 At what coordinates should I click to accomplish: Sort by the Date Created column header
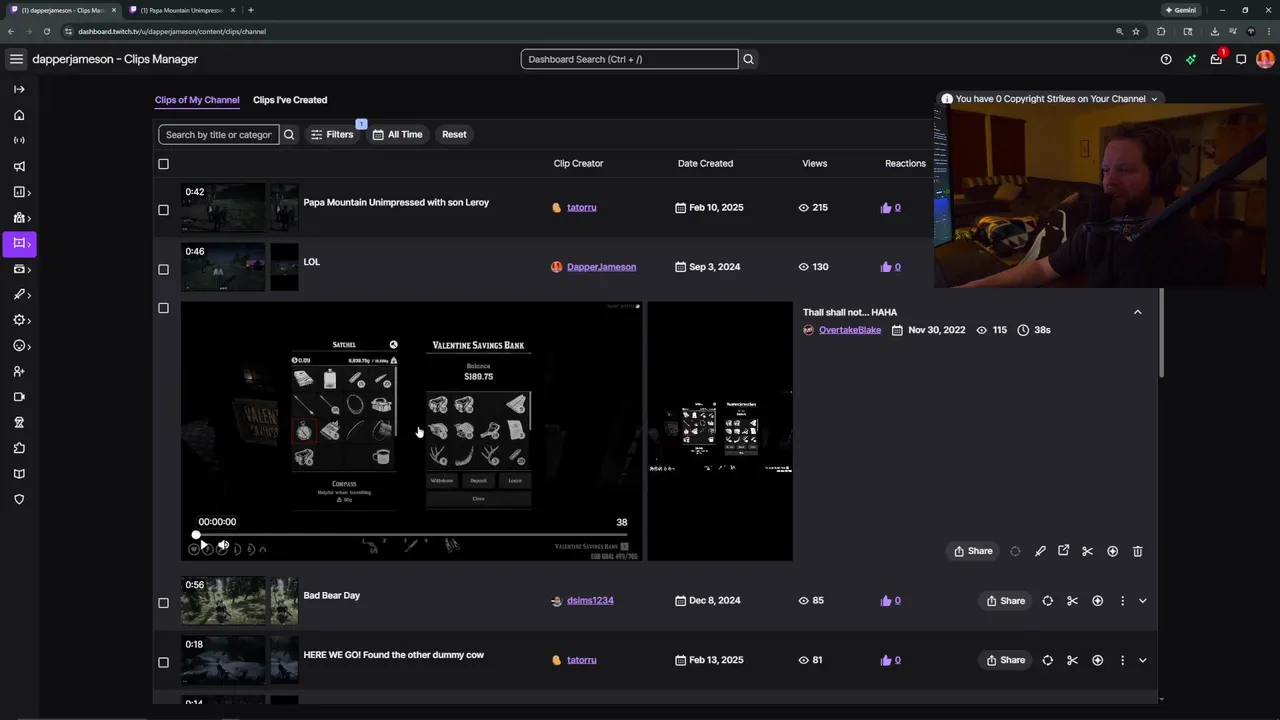click(x=705, y=163)
